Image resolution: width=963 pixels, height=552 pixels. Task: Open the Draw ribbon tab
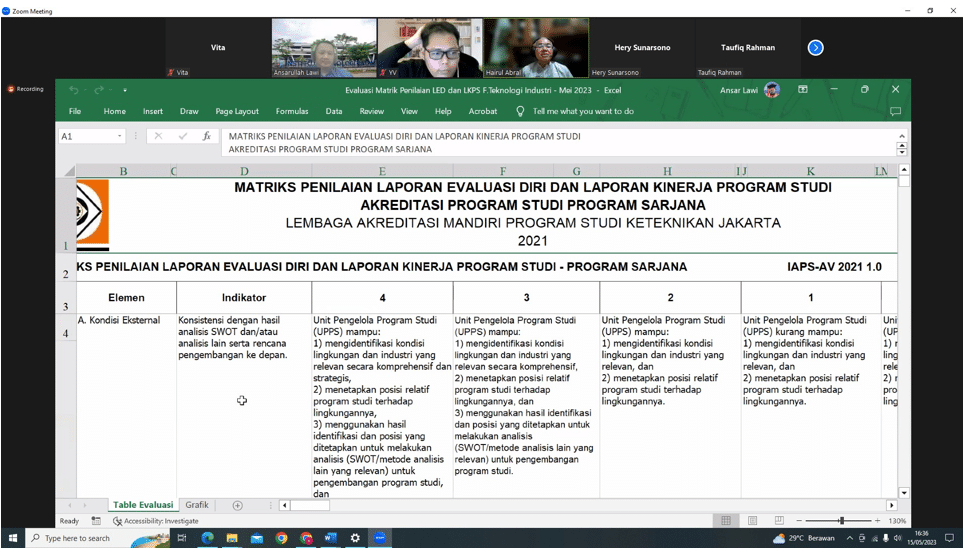click(189, 111)
